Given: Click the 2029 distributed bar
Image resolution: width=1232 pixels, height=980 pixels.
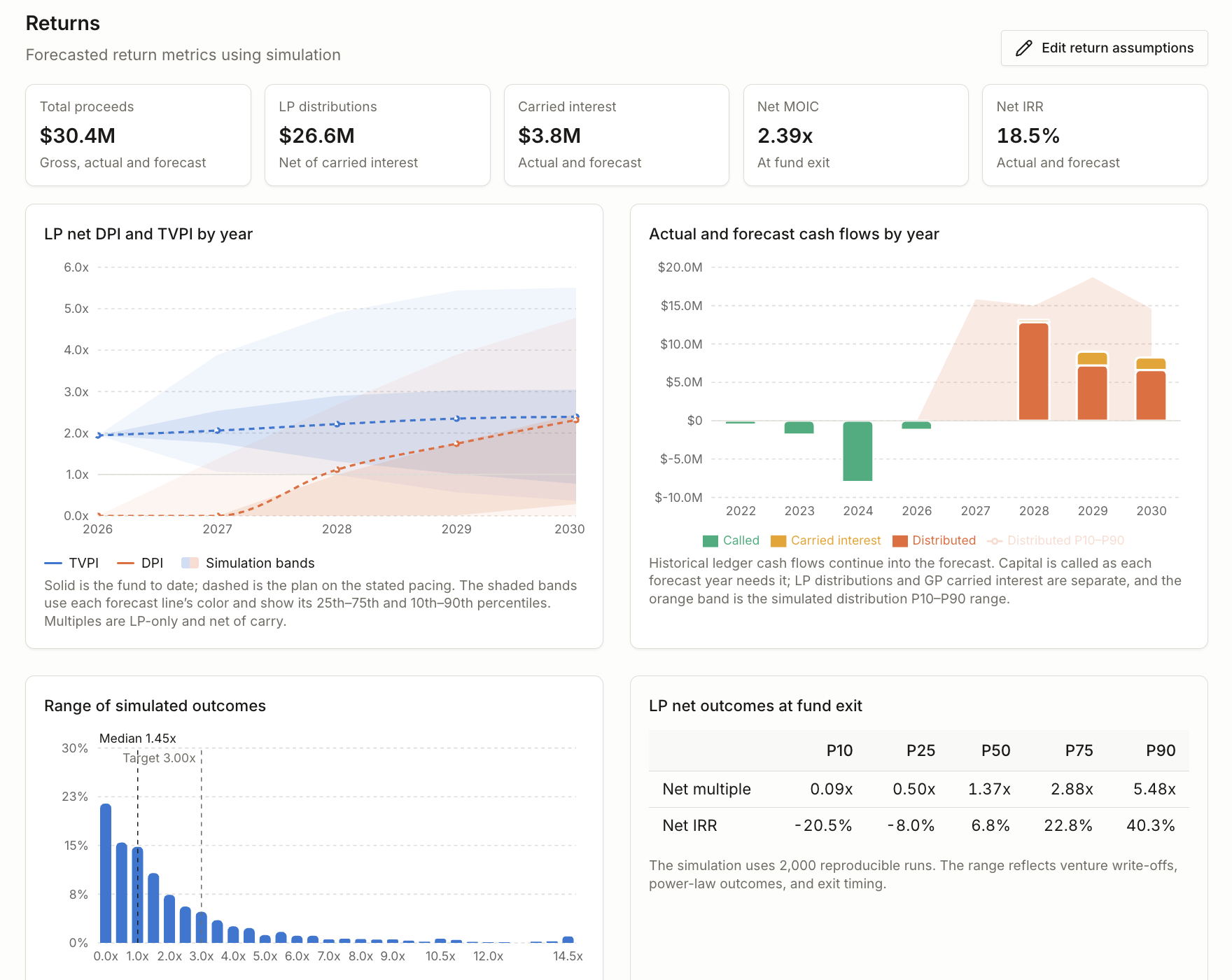Looking at the screenshot, I should (x=1092, y=393).
